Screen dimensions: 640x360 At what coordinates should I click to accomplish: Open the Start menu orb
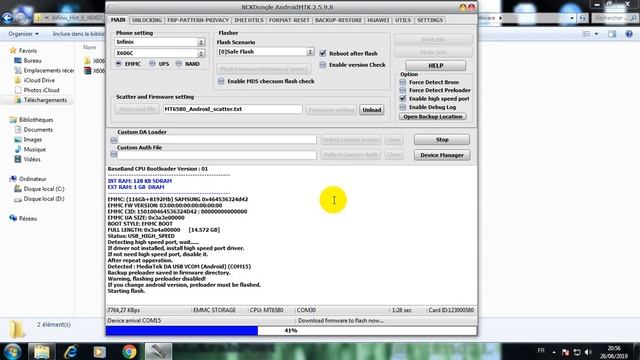pos(12,351)
